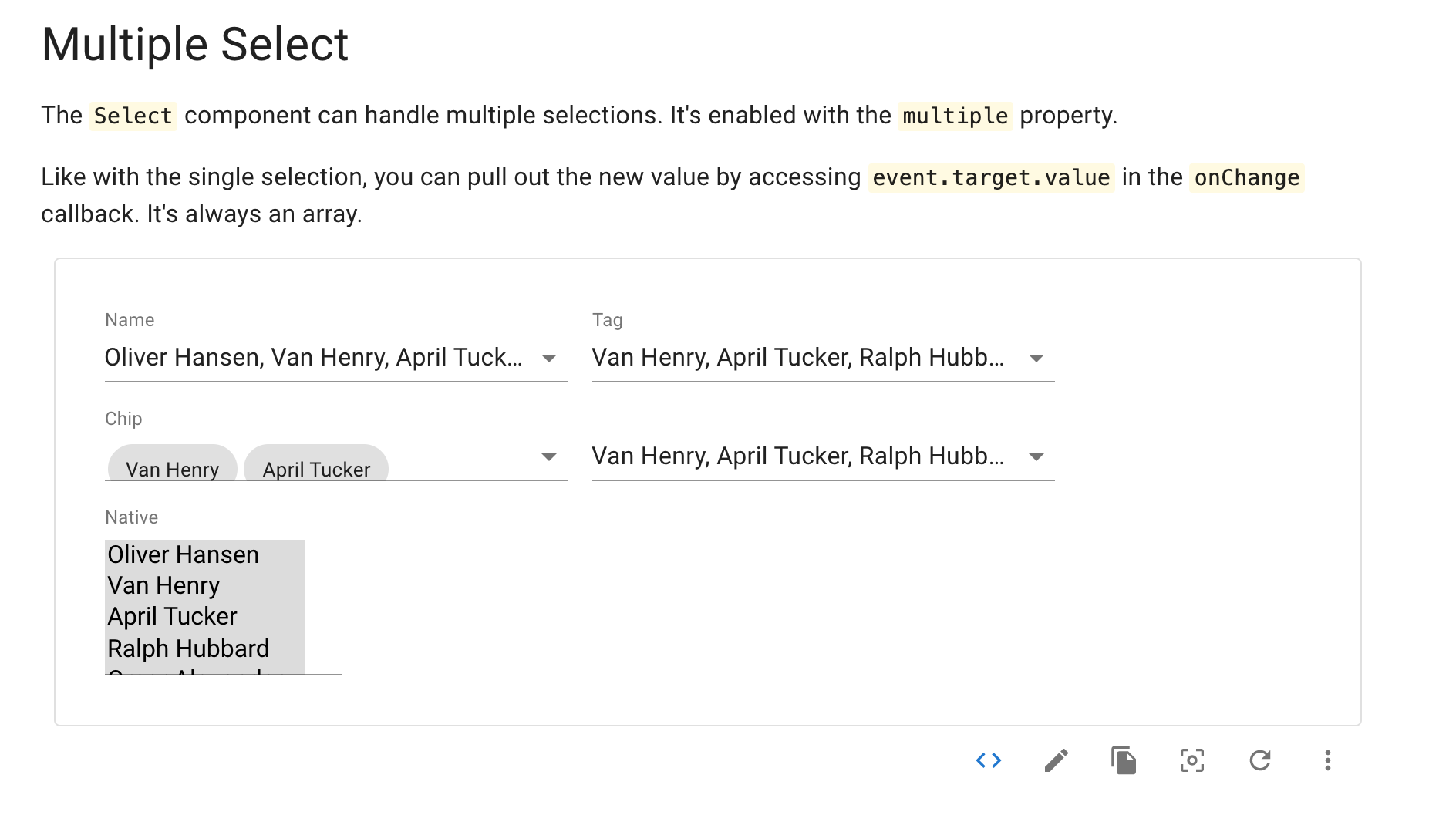Toggle April Tucker in the Native list
This screenshot has width=1456, height=822.
(172, 616)
